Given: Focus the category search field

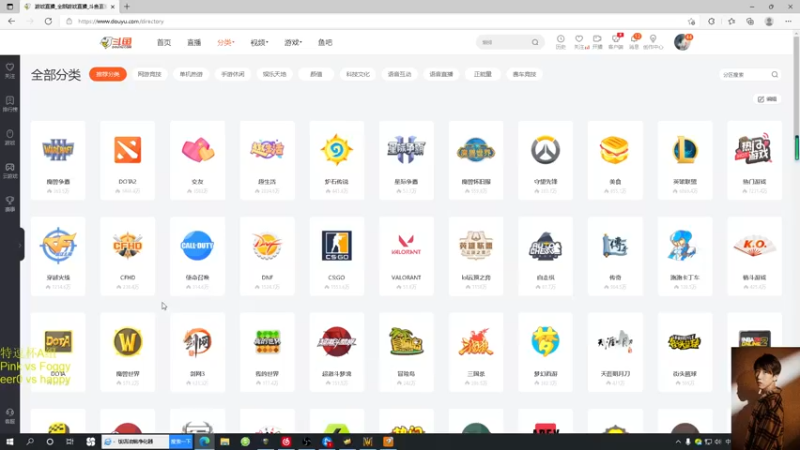Looking at the screenshot, I should 749,74.
